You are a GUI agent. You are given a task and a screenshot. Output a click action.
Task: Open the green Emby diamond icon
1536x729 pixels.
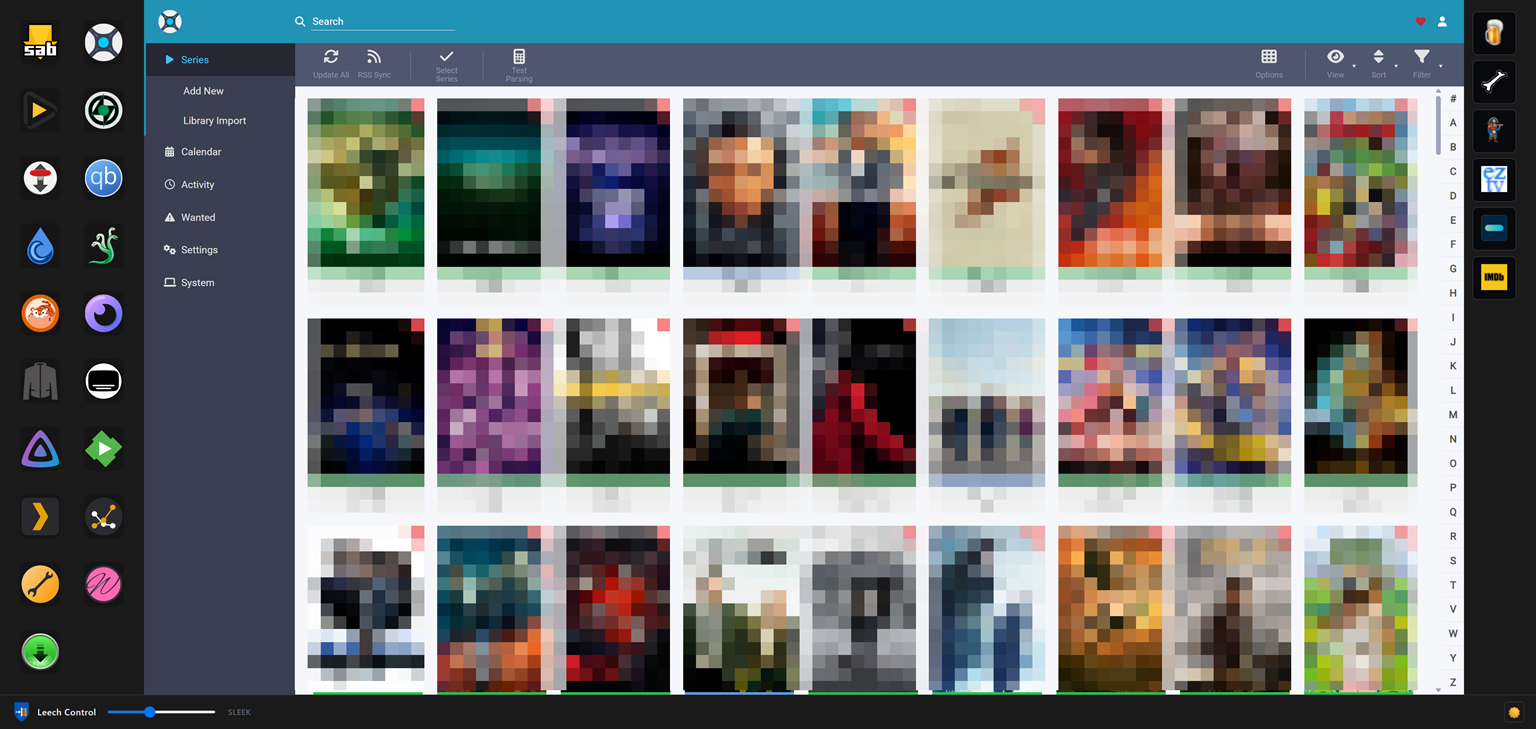tap(104, 449)
